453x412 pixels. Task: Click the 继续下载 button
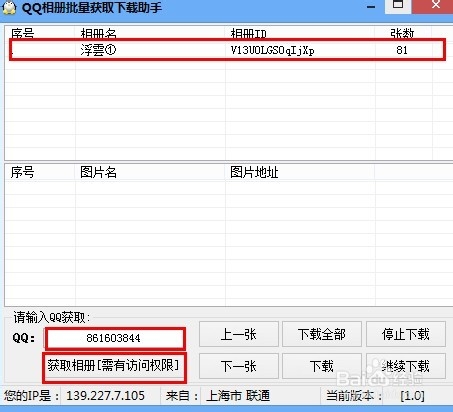[x=406, y=366]
